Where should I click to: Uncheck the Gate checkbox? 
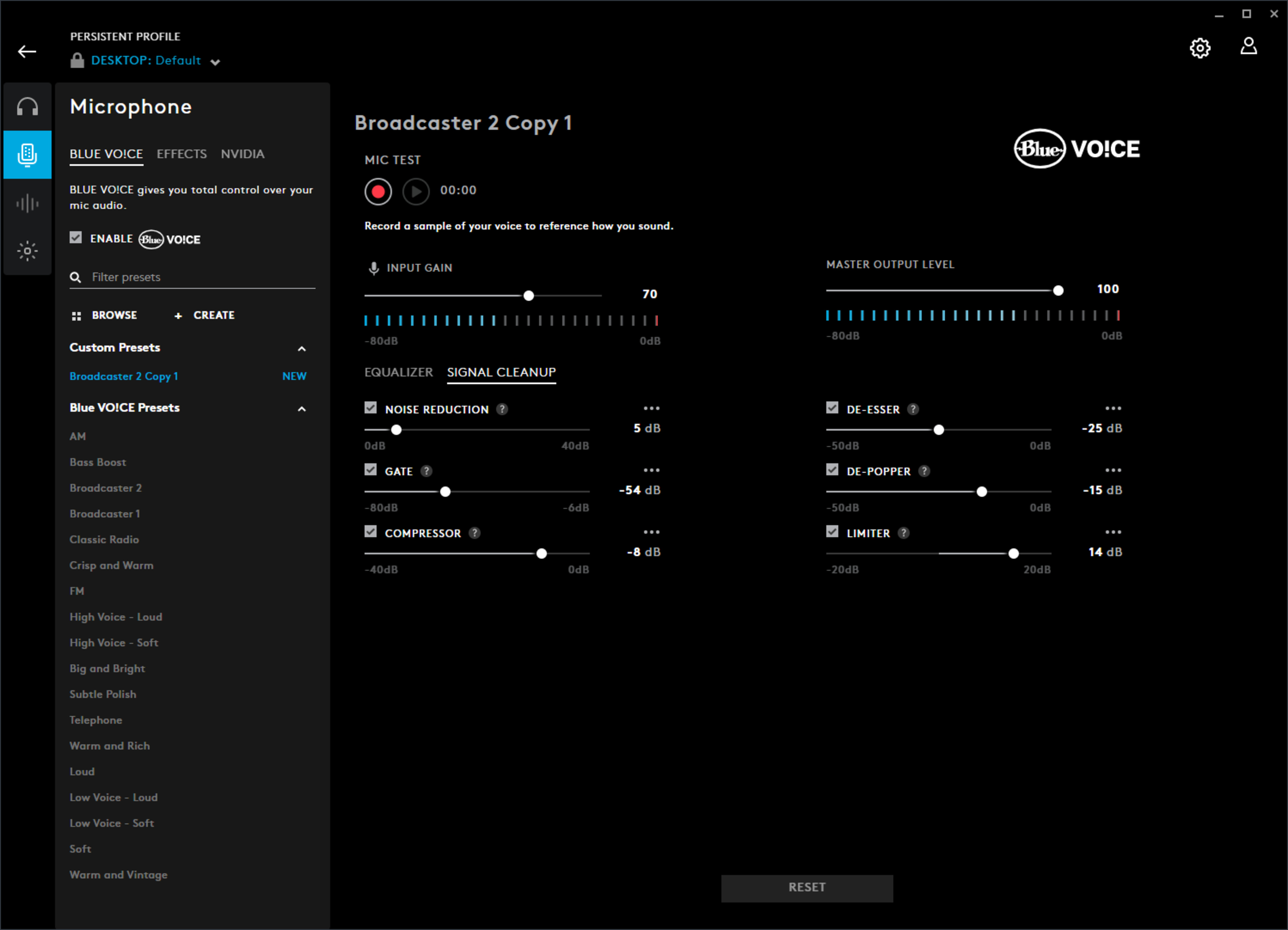(x=371, y=470)
